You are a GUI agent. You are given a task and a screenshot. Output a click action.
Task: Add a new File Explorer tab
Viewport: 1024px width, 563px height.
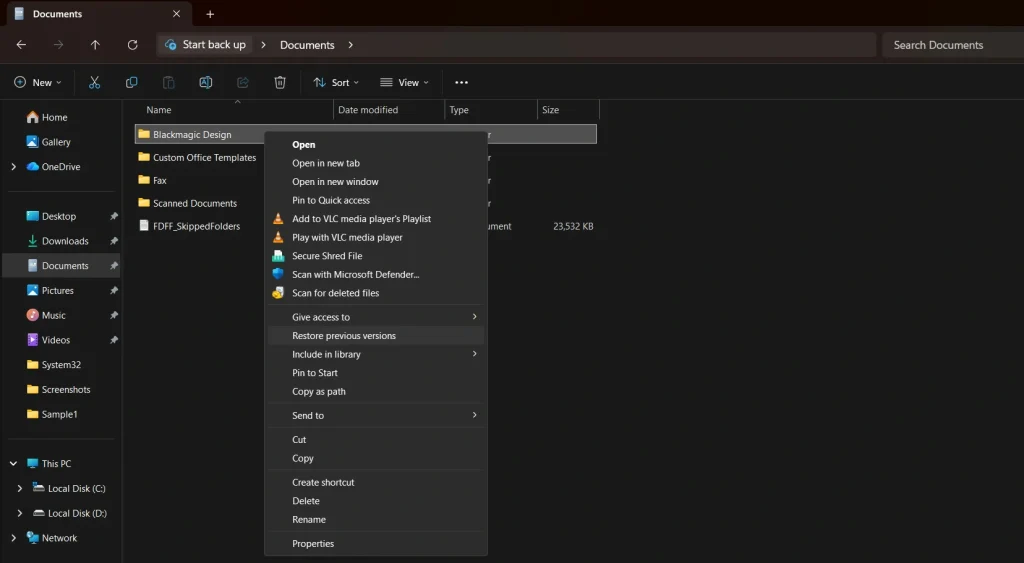pos(210,14)
